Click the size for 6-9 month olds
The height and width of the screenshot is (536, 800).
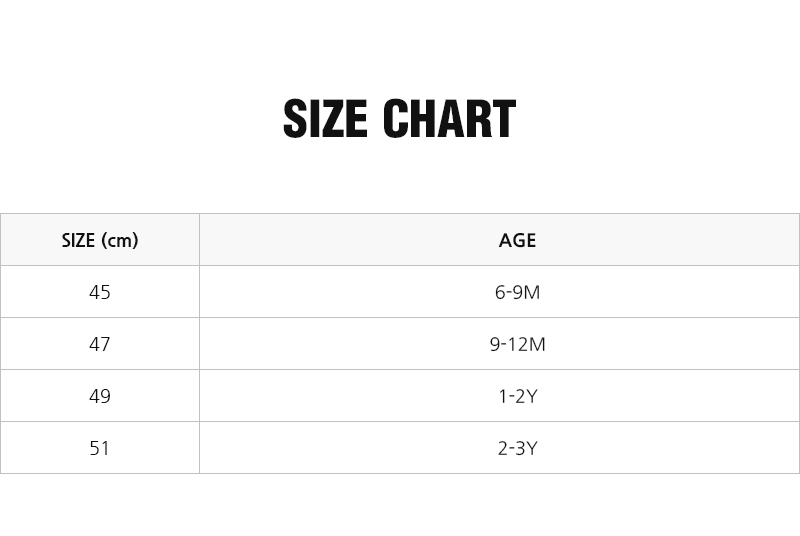[100, 292]
